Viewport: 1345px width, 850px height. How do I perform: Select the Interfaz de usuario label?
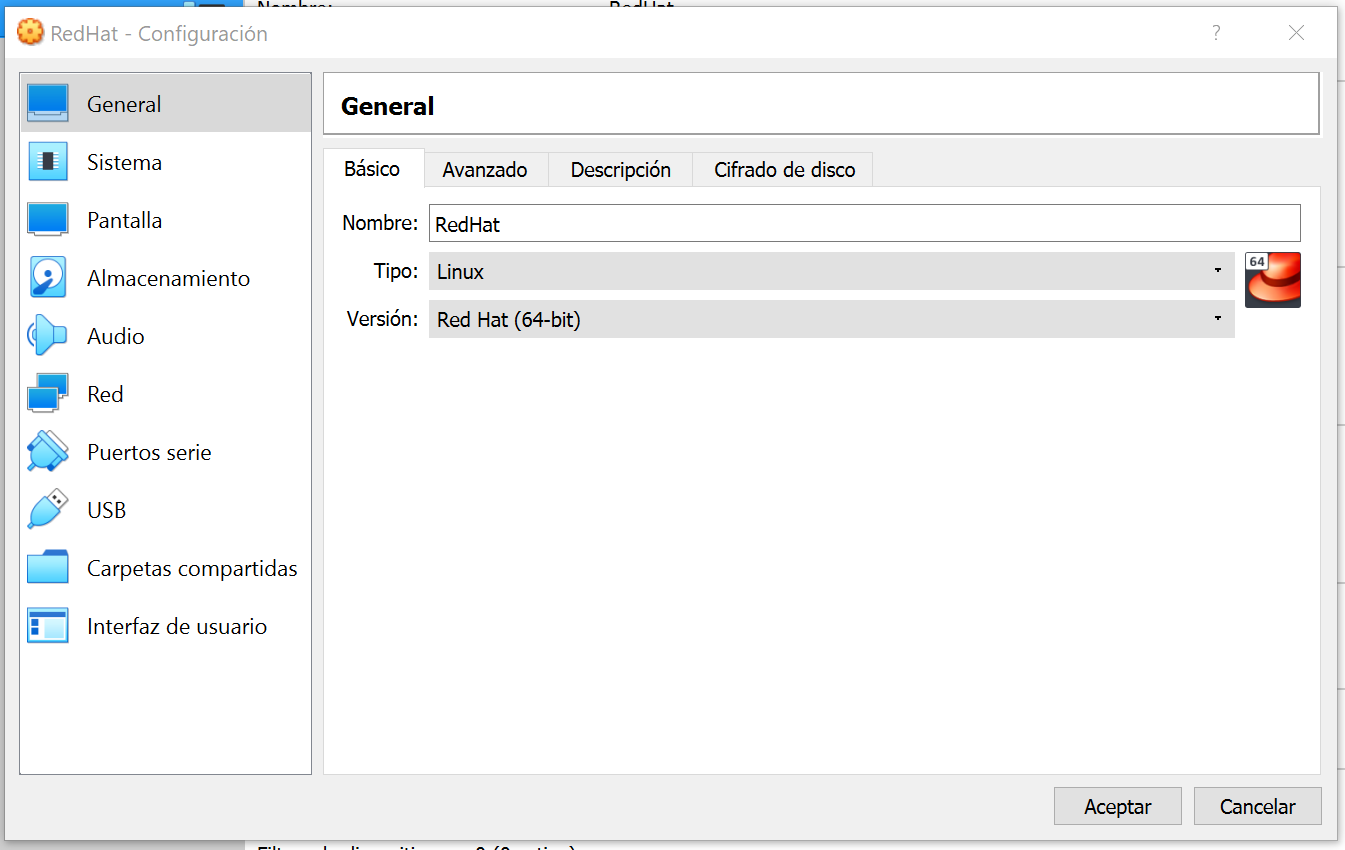[x=177, y=626]
